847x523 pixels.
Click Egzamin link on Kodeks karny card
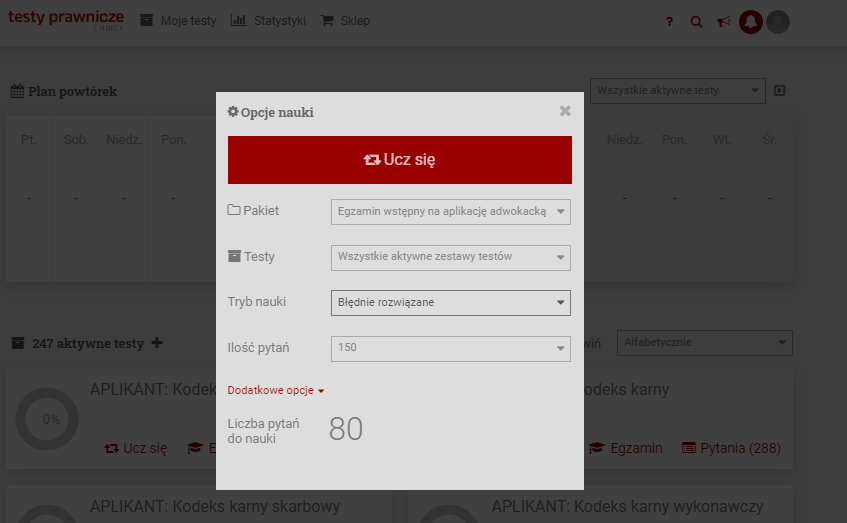tap(626, 448)
